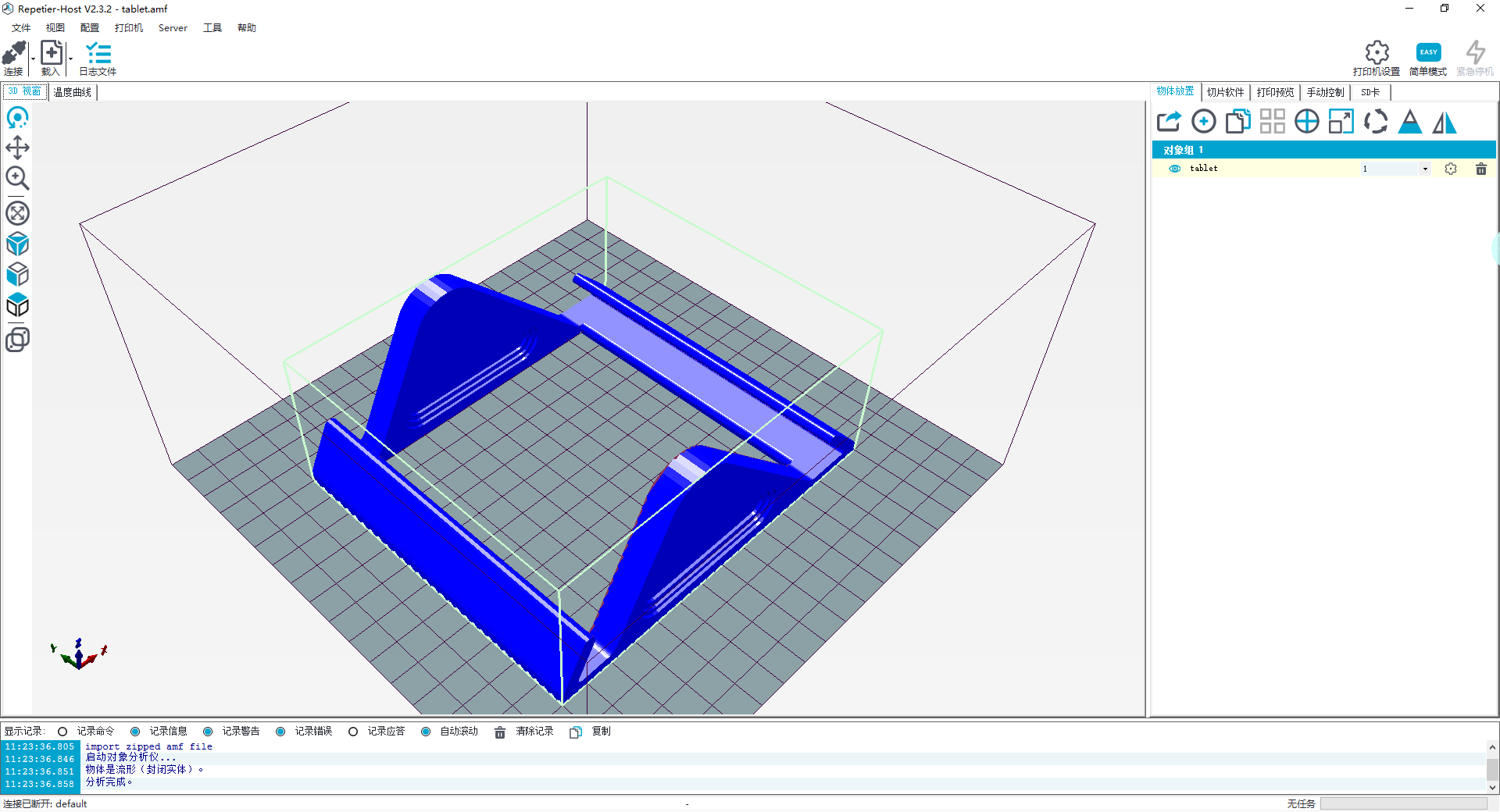Open the Server menu
This screenshot has height=812, width=1500.
click(x=173, y=28)
